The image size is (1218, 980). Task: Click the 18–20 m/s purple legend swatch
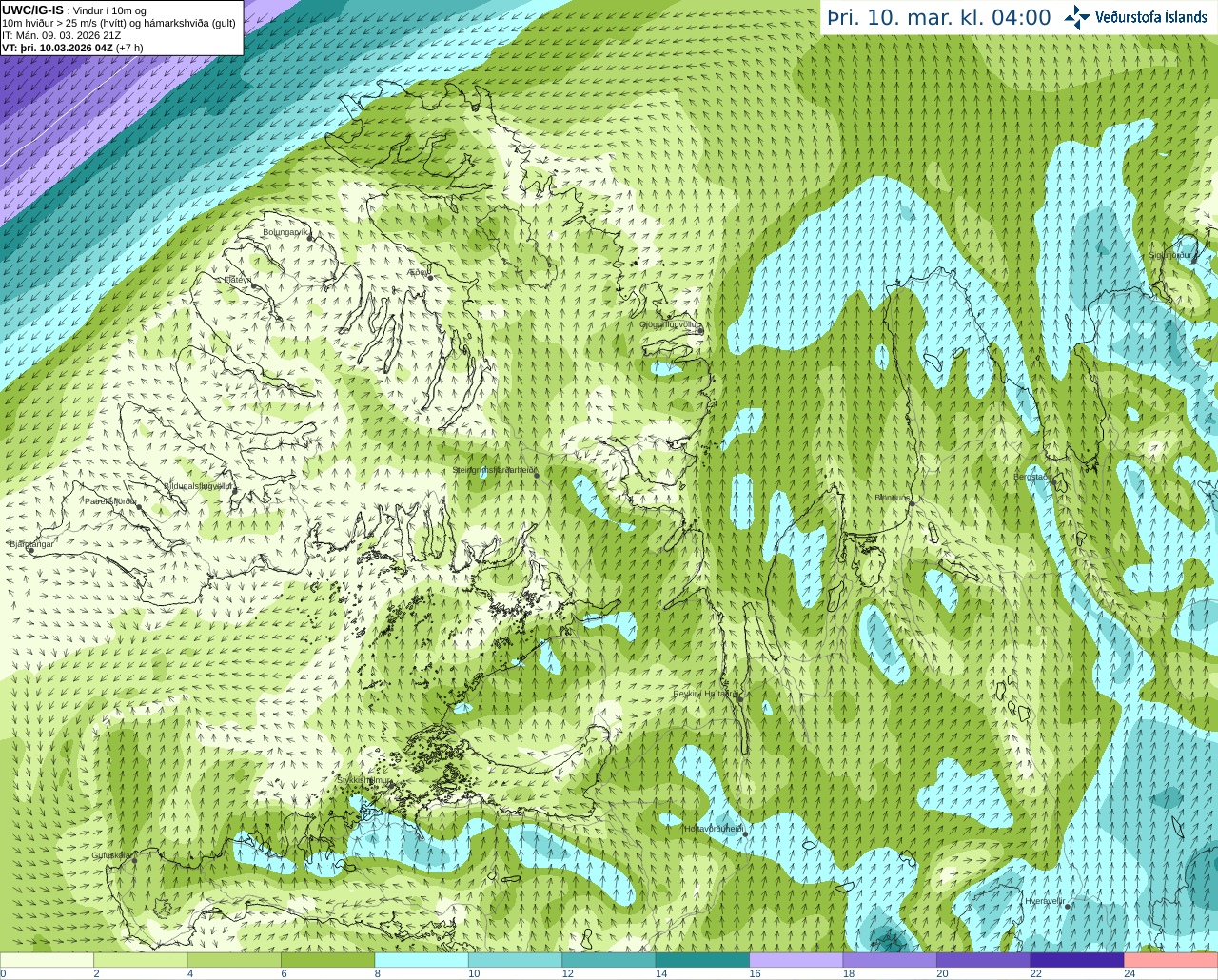point(890,960)
